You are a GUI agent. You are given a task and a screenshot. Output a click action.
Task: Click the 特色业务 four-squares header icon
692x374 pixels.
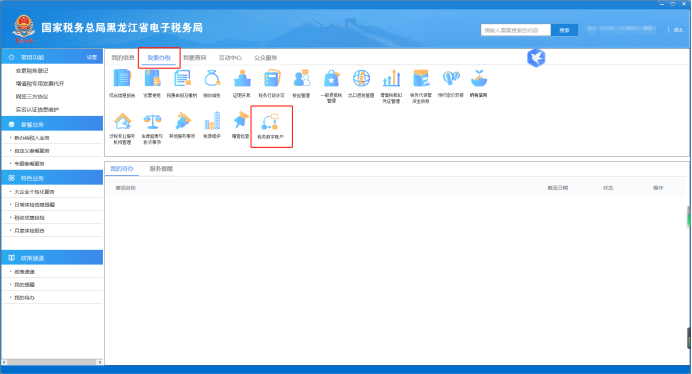click(x=11, y=178)
